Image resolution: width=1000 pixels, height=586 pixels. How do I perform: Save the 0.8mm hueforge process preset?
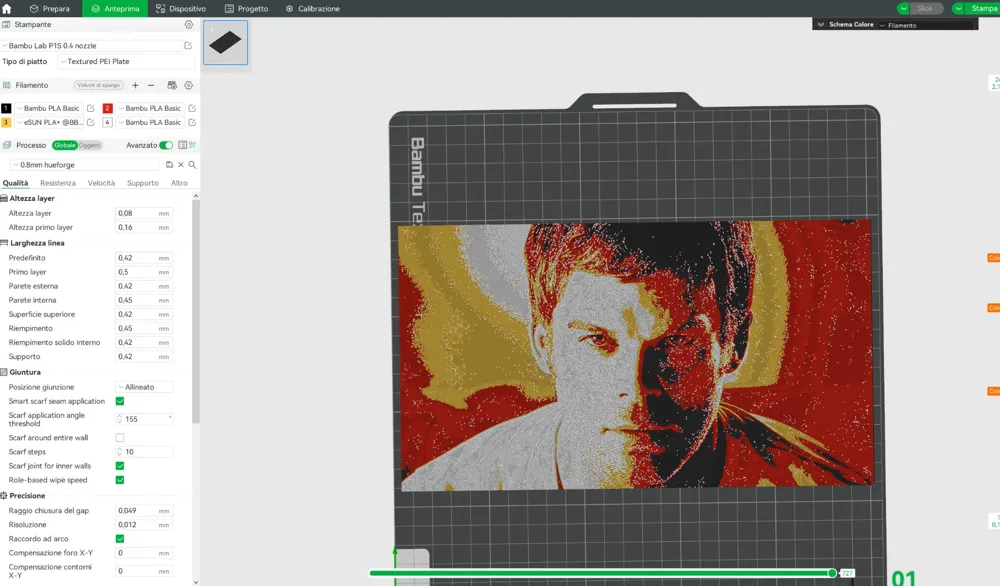(169, 165)
